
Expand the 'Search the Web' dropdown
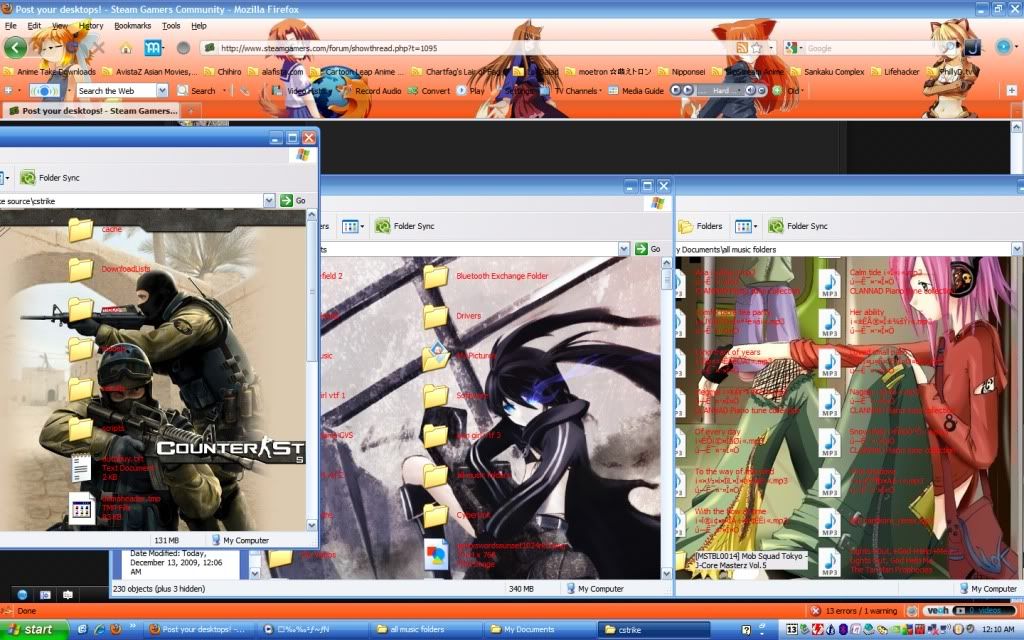(163, 91)
